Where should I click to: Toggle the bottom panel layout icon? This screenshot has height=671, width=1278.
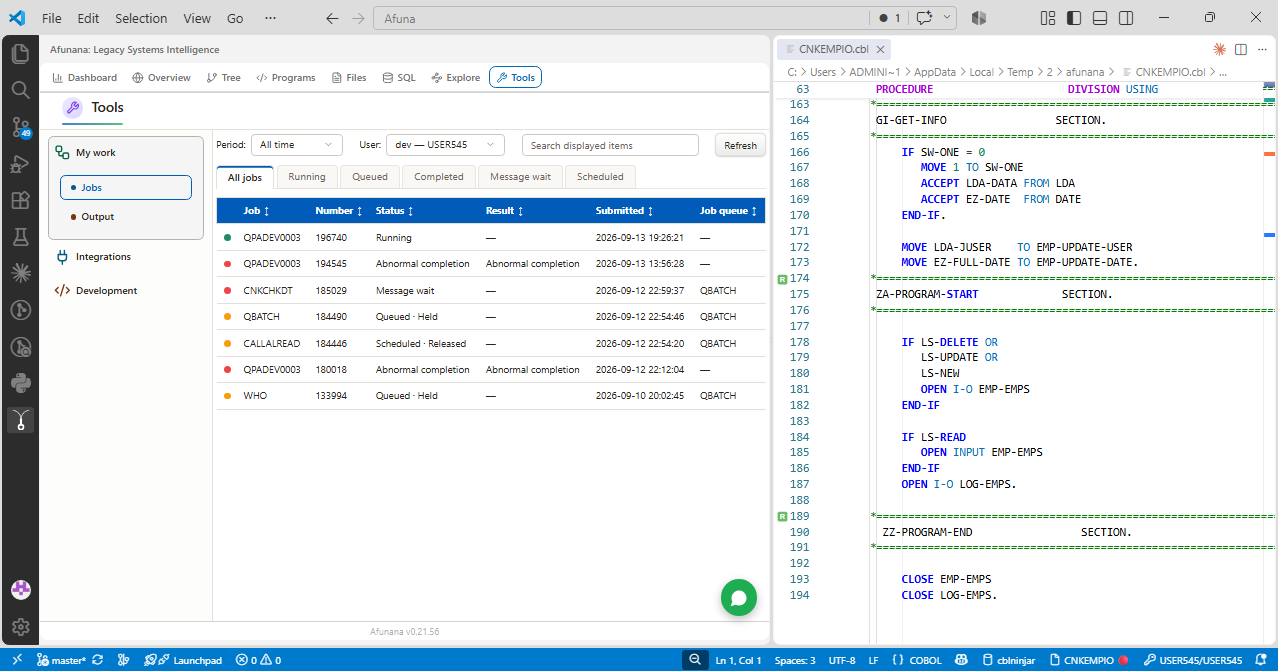[1100, 18]
